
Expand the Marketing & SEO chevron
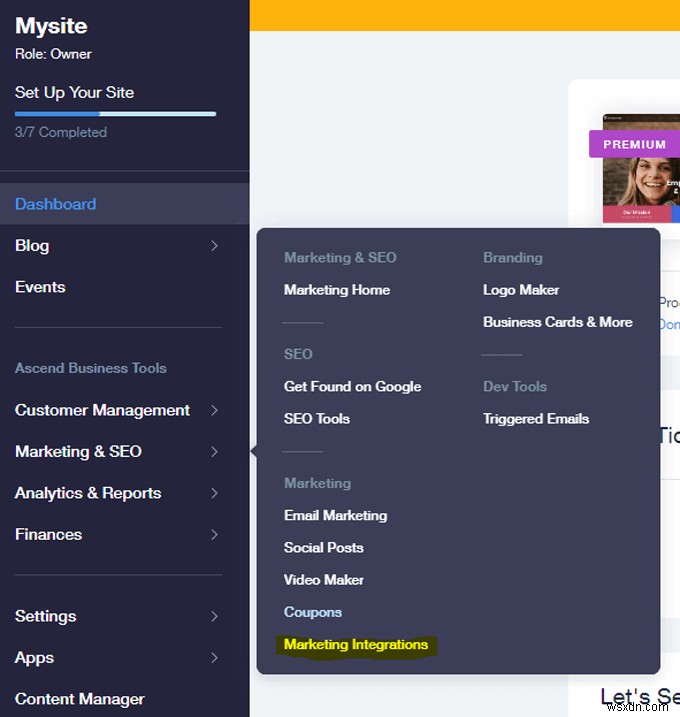(214, 452)
